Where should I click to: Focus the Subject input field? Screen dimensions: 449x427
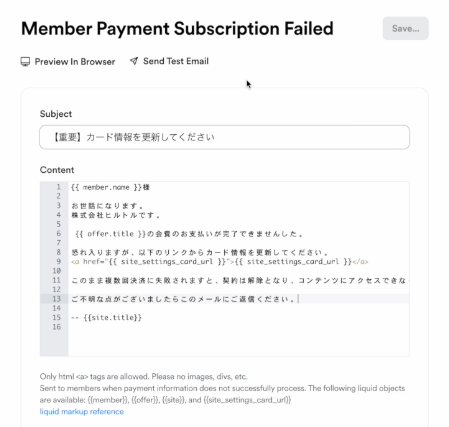click(224, 137)
